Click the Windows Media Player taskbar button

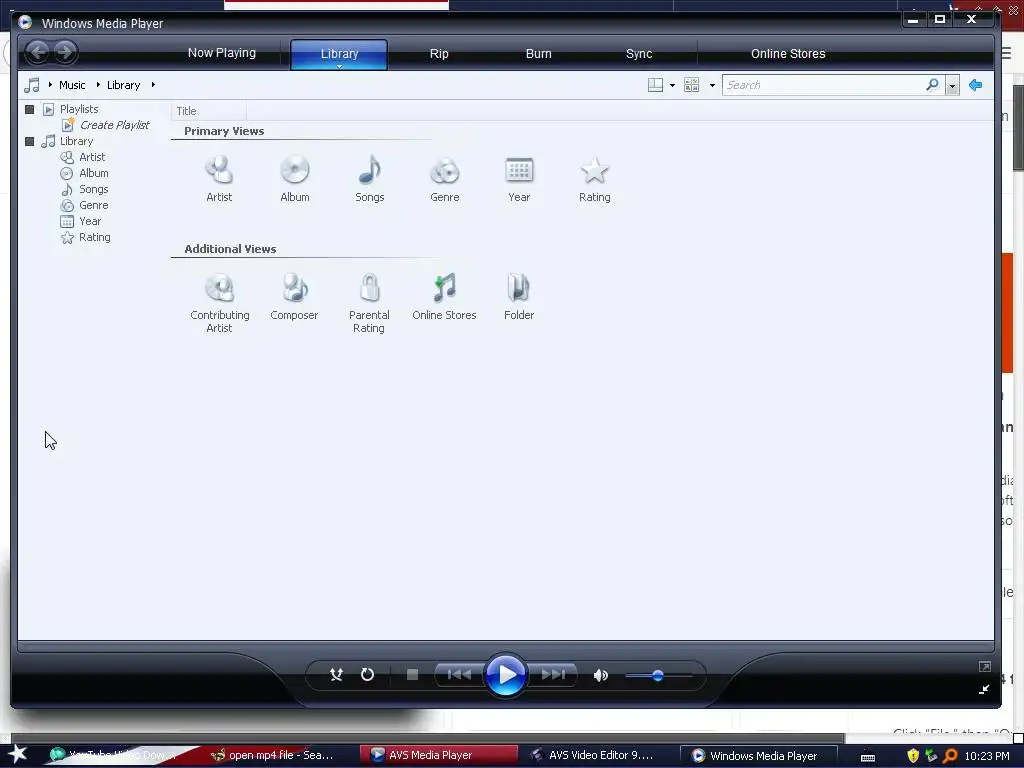pos(758,756)
